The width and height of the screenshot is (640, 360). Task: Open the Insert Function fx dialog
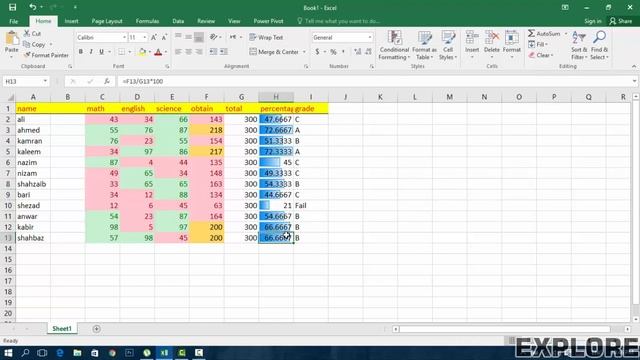point(107,81)
